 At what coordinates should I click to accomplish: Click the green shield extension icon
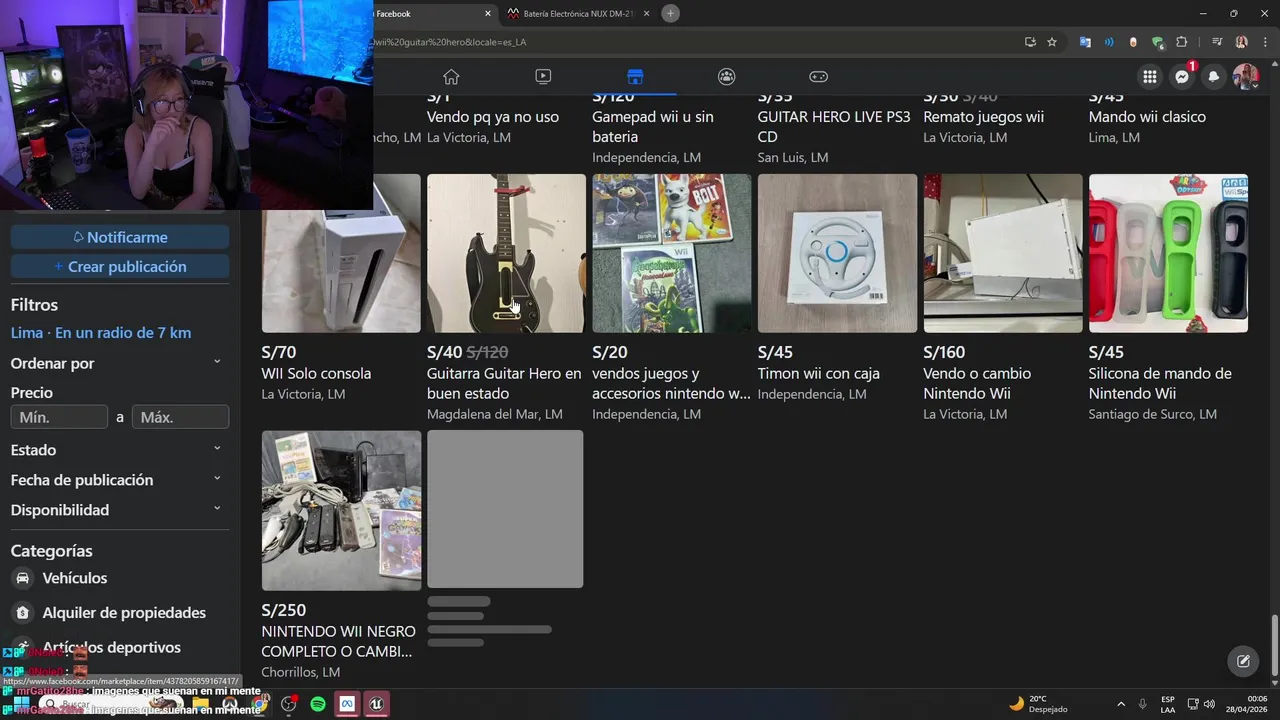[1157, 42]
